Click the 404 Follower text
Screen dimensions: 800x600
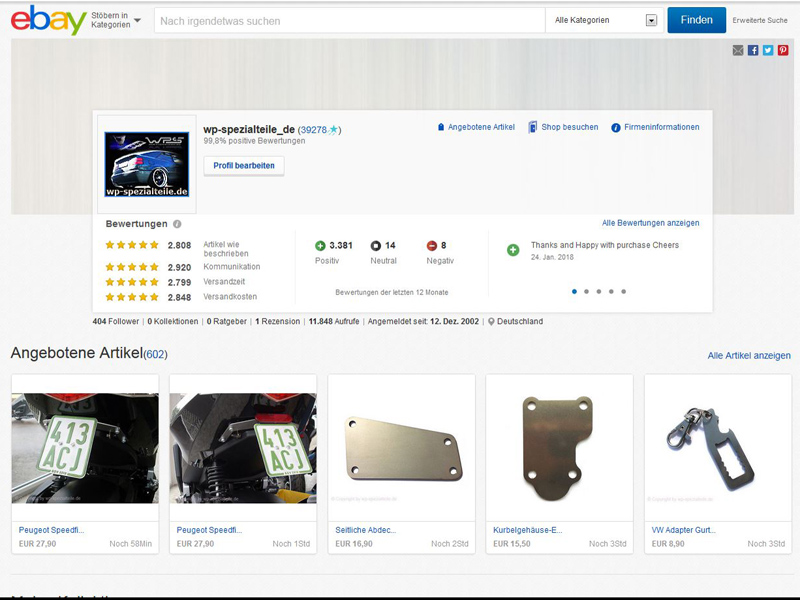tap(116, 321)
